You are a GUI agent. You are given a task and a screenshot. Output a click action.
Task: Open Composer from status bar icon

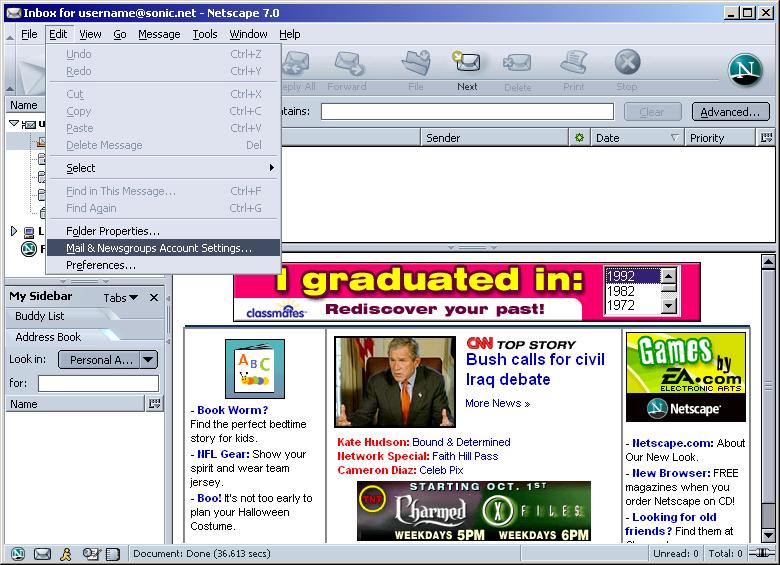point(92,554)
